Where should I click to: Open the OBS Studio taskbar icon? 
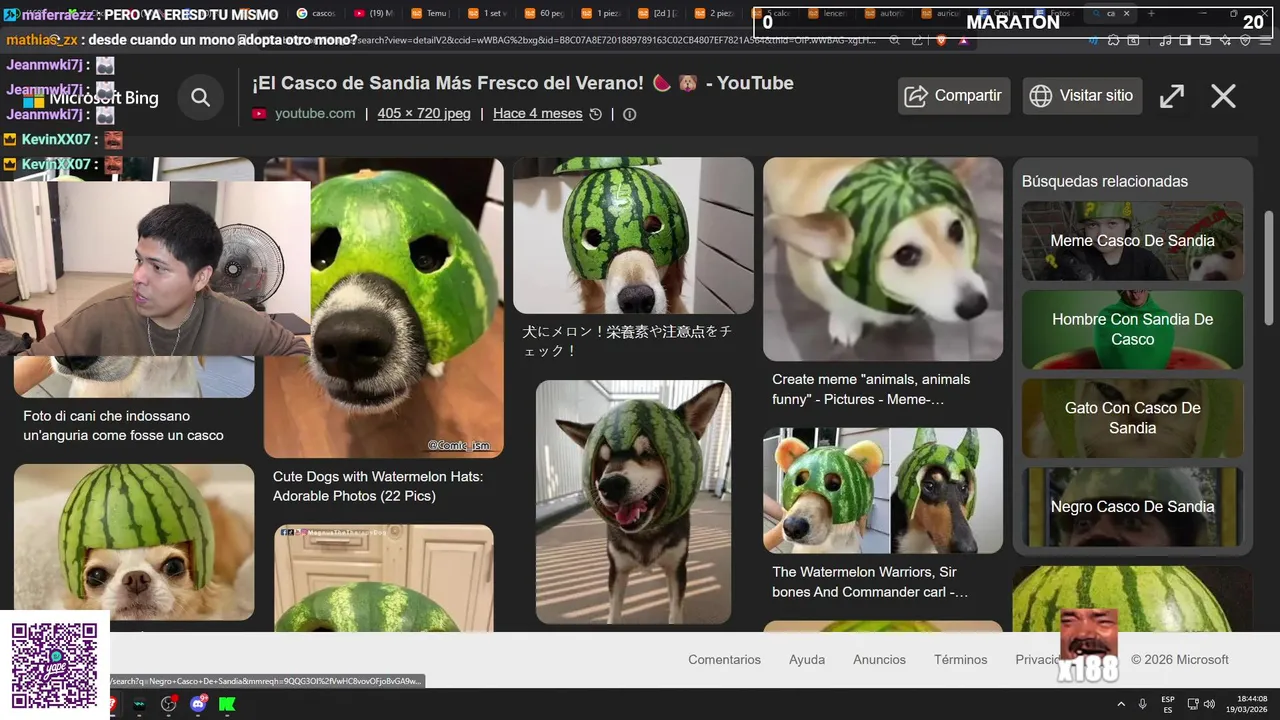click(x=168, y=704)
